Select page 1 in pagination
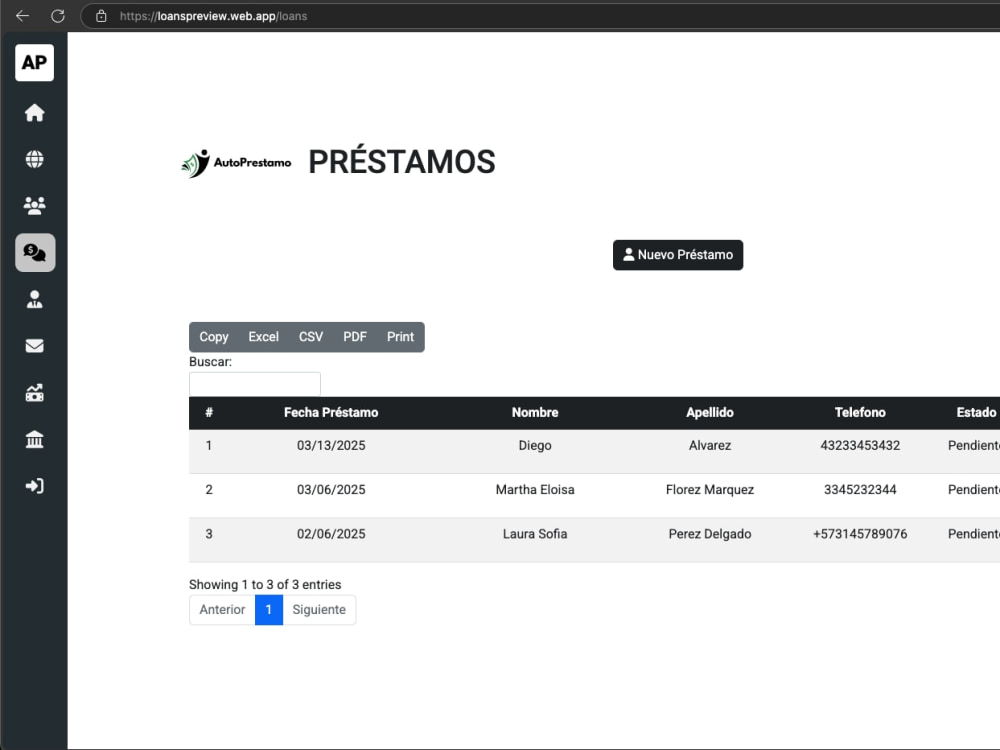 click(x=268, y=610)
